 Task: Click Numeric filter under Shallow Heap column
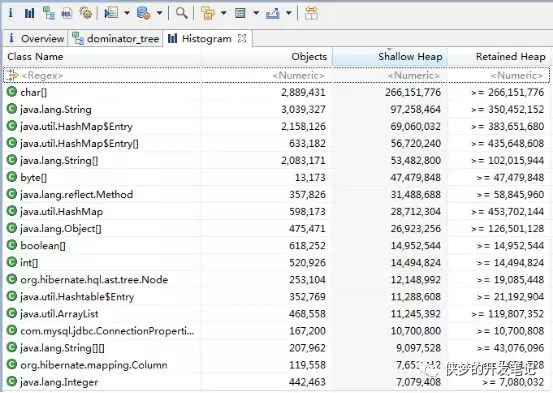(414, 75)
